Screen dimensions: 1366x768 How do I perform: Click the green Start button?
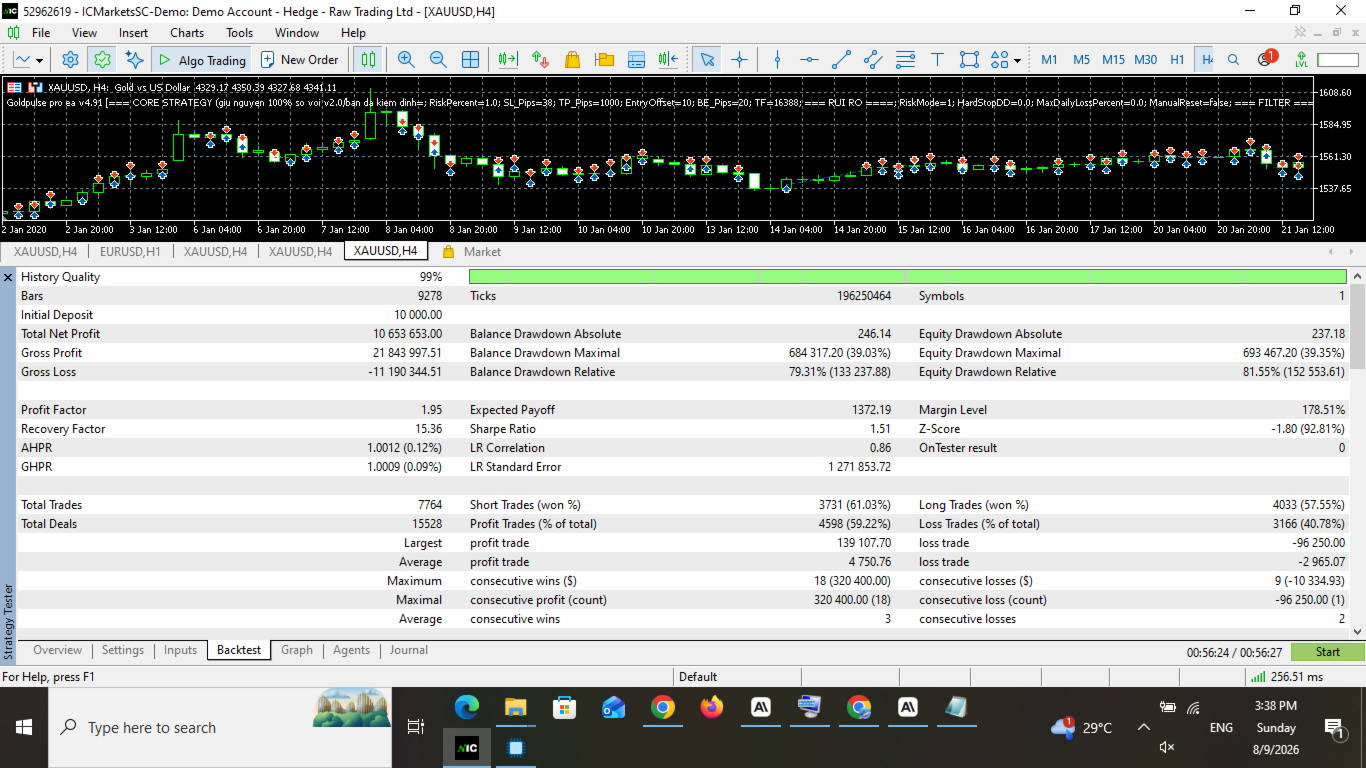point(1327,652)
